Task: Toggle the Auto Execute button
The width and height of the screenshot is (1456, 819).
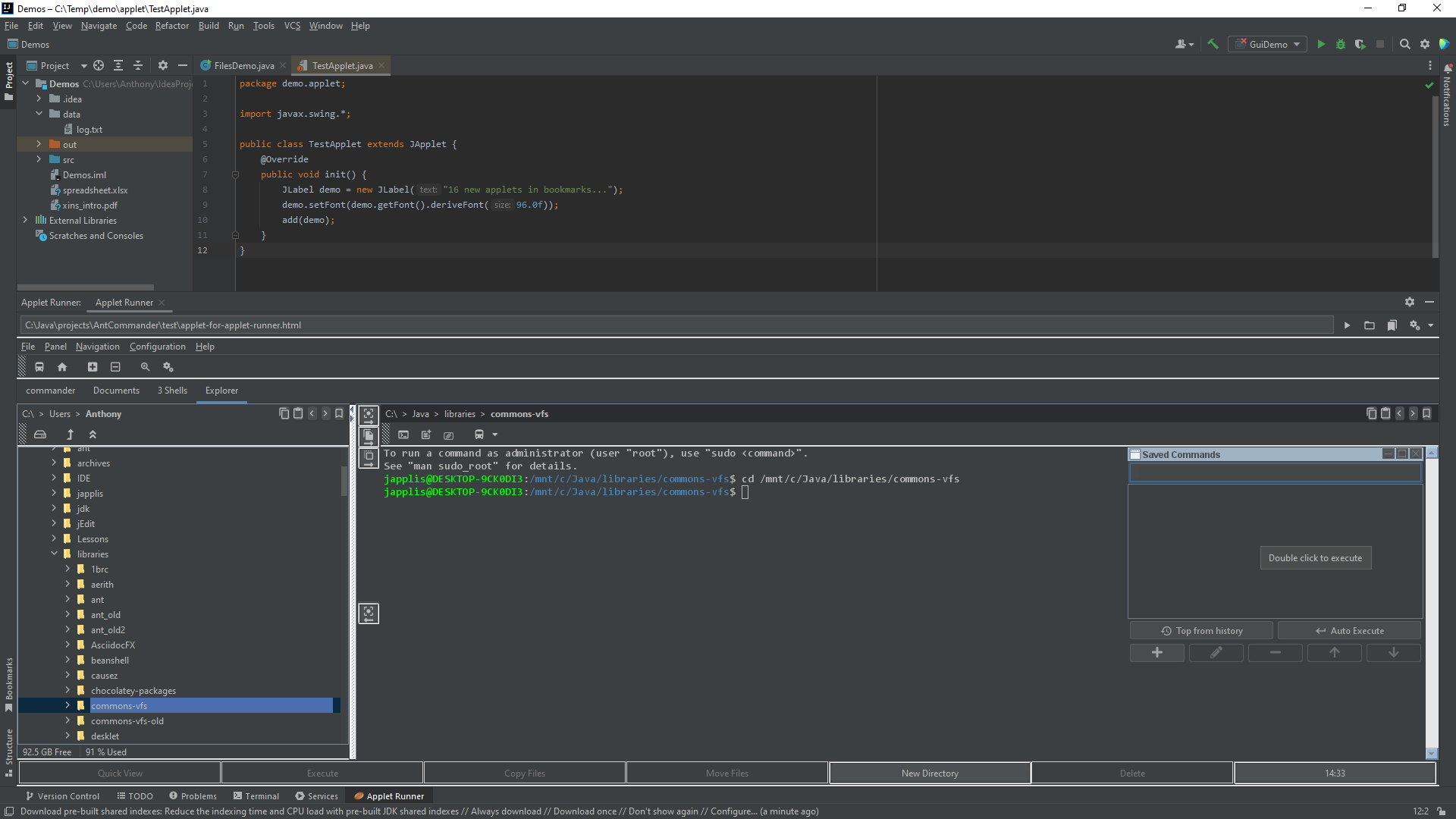Action: (x=1349, y=631)
